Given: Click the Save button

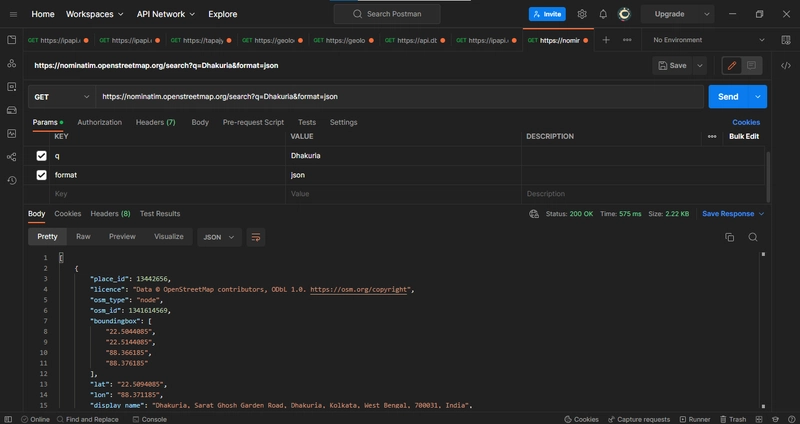Looking at the screenshot, I should (672, 65).
